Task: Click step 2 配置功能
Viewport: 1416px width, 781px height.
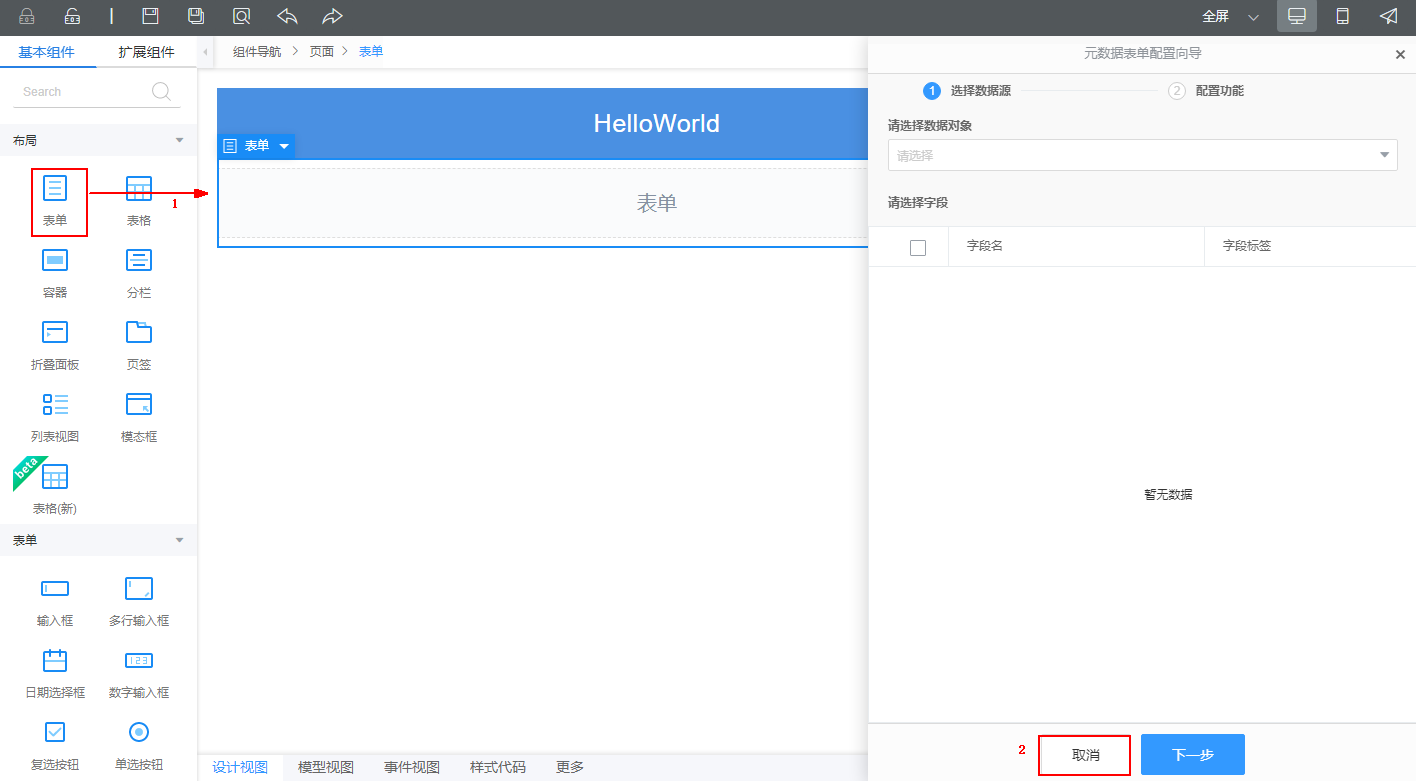Action: (1207, 91)
